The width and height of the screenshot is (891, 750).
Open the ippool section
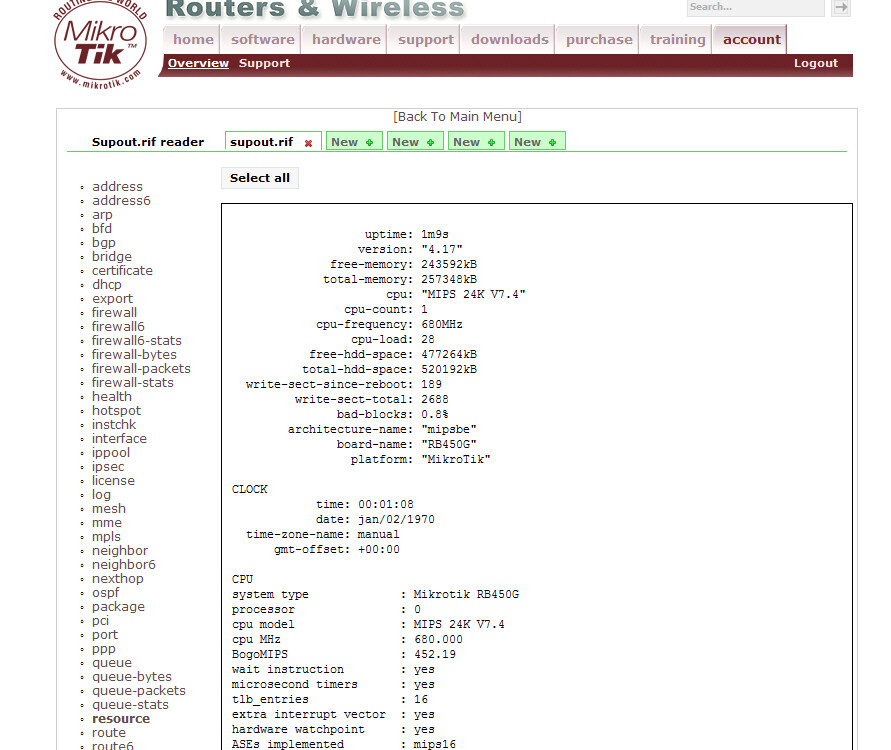111,453
